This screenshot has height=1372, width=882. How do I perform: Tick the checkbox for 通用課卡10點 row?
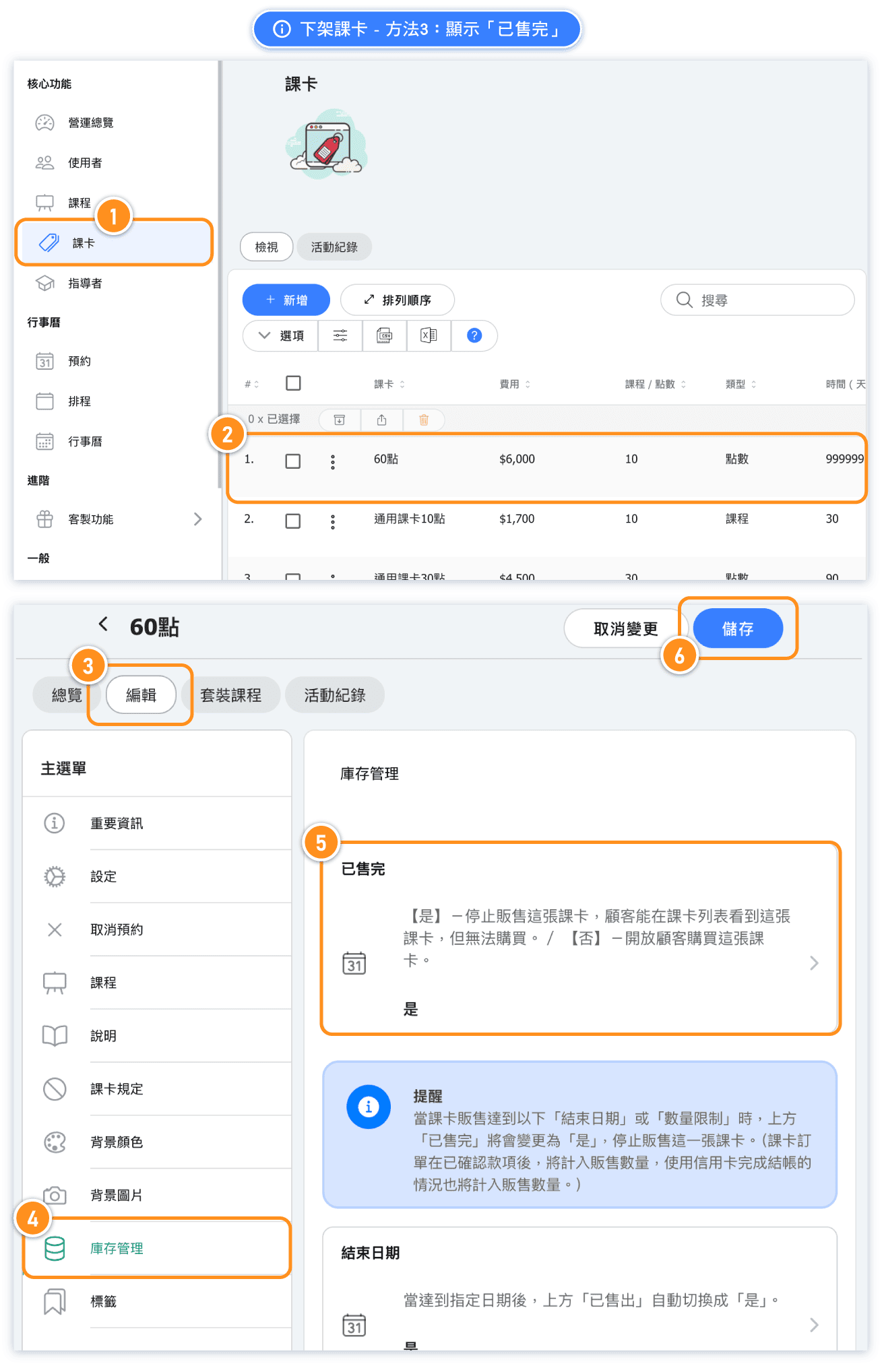pyautogui.click(x=293, y=521)
